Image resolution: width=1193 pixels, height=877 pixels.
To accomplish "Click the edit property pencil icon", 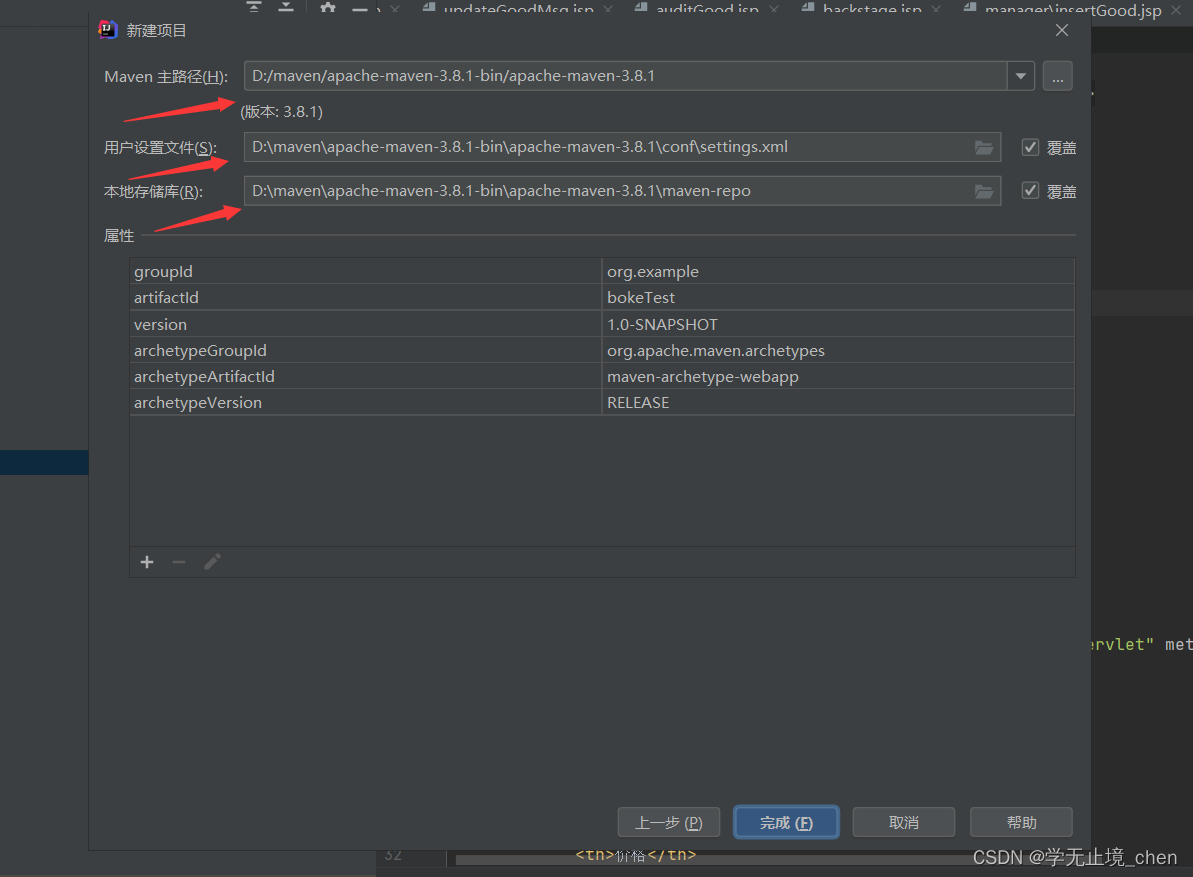I will point(212,562).
